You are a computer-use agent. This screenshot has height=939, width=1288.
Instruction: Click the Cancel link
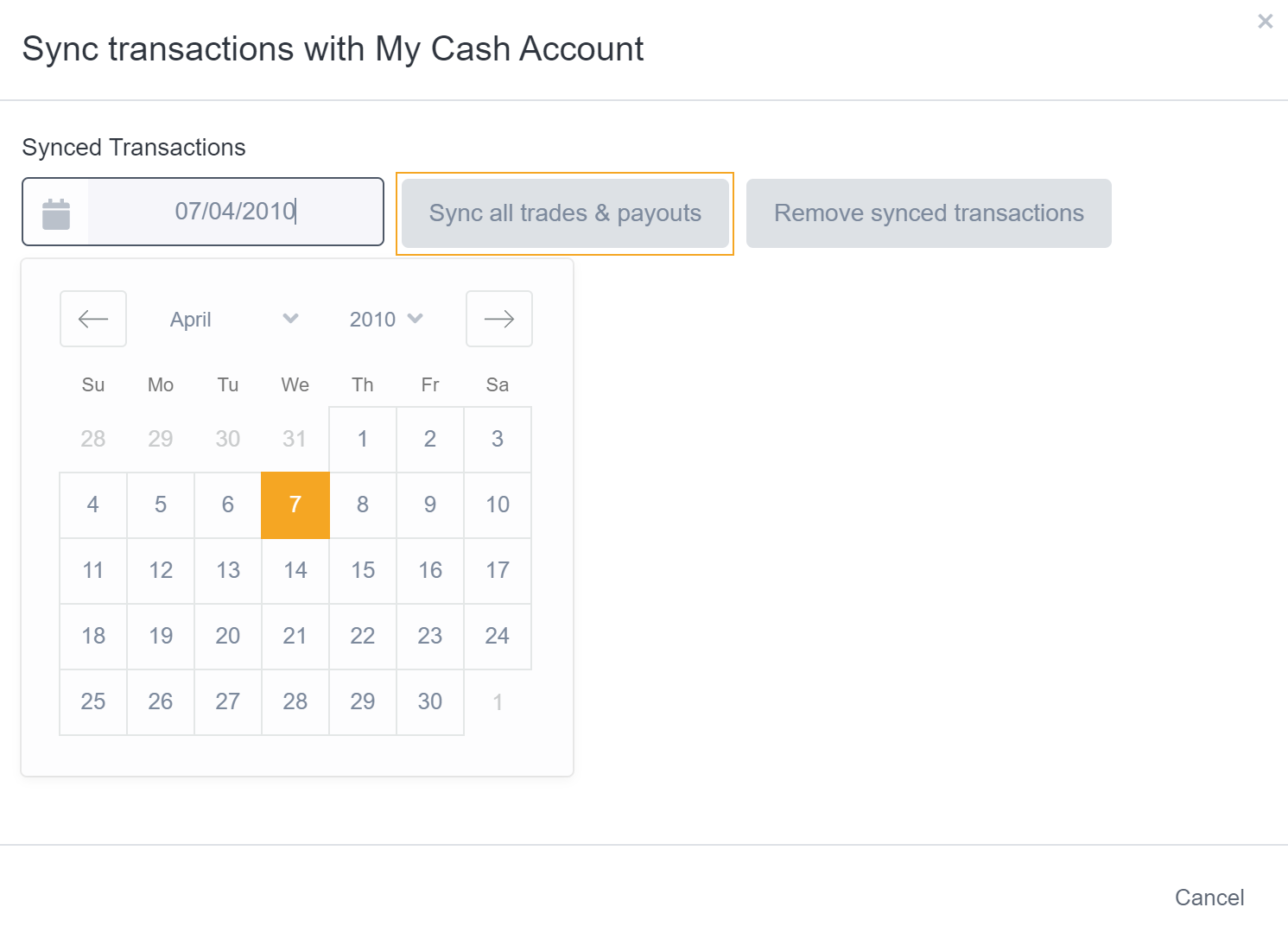1209,898
